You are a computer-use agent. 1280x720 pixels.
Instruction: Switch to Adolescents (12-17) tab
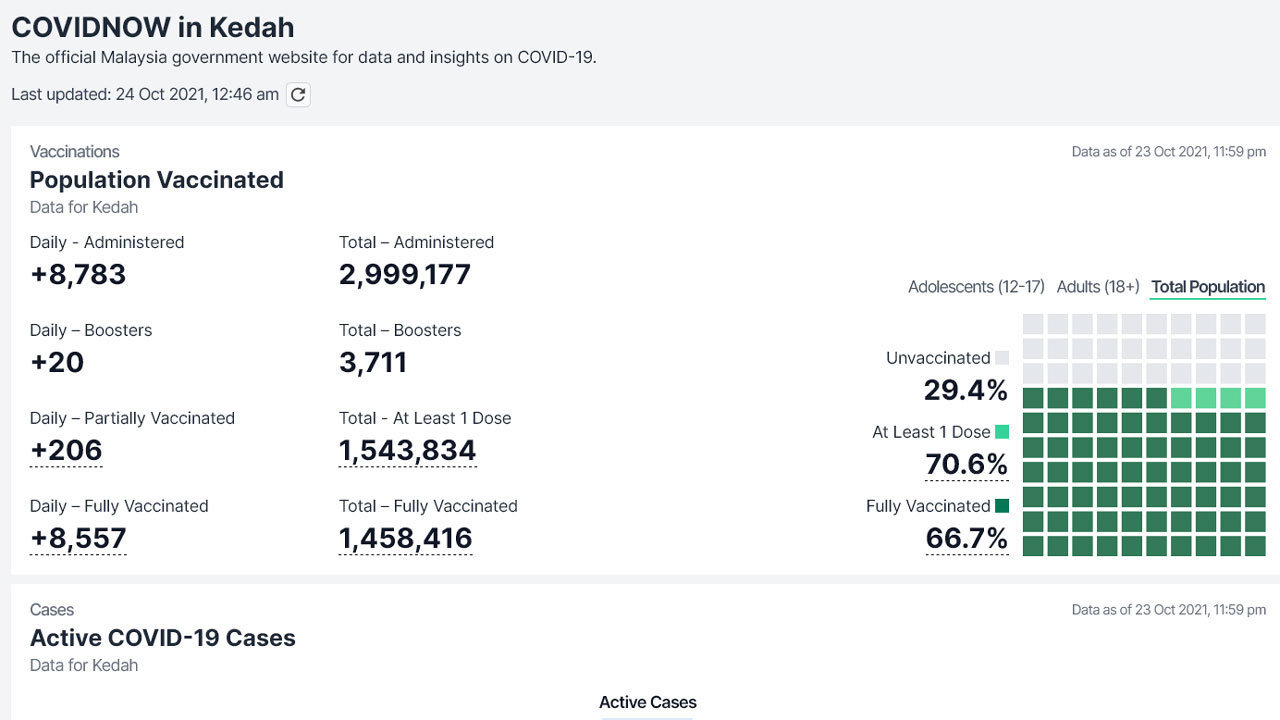(x=976, y=287)
